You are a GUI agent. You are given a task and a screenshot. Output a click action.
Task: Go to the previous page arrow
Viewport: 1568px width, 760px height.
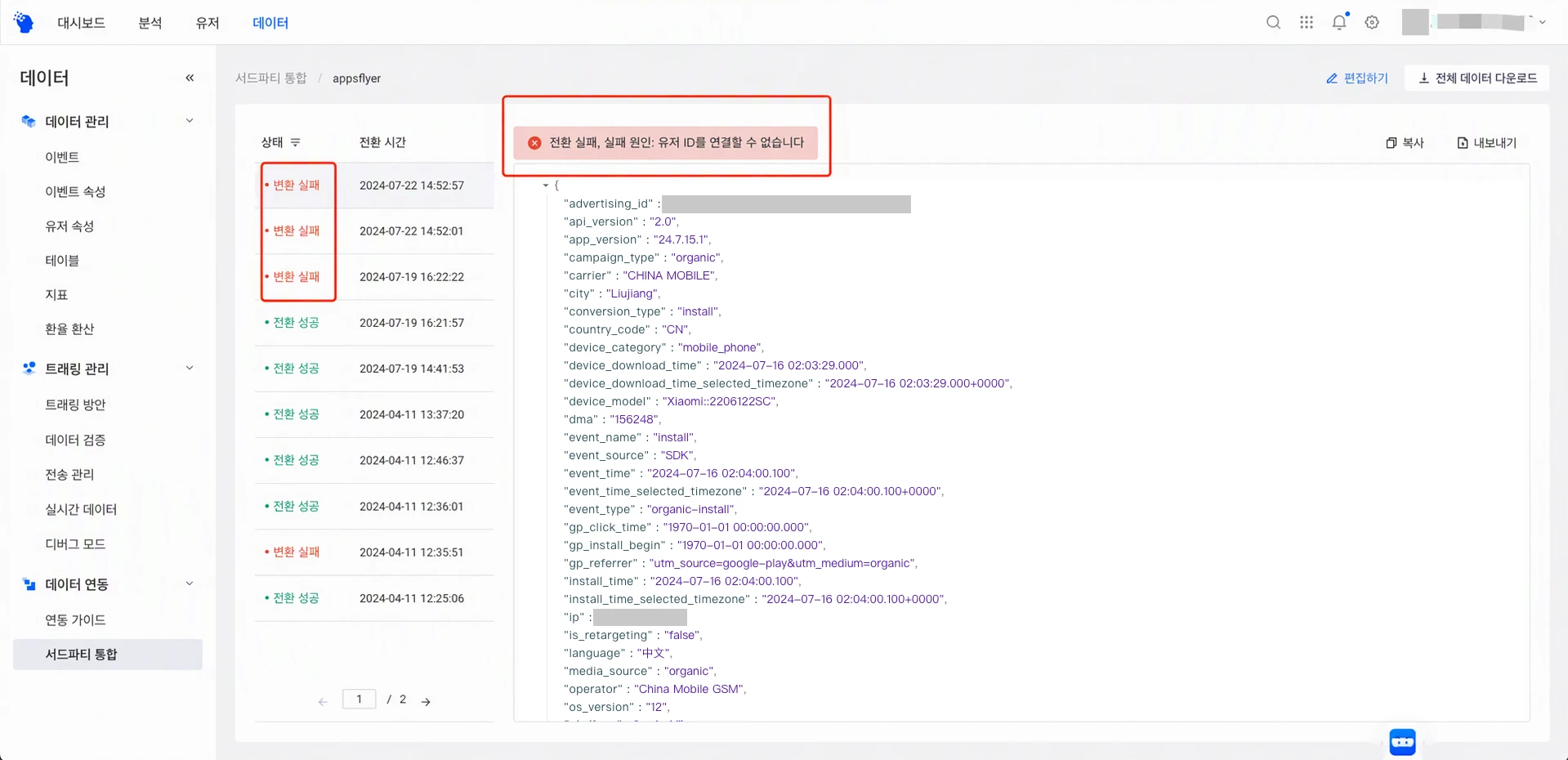pos(323,701)
